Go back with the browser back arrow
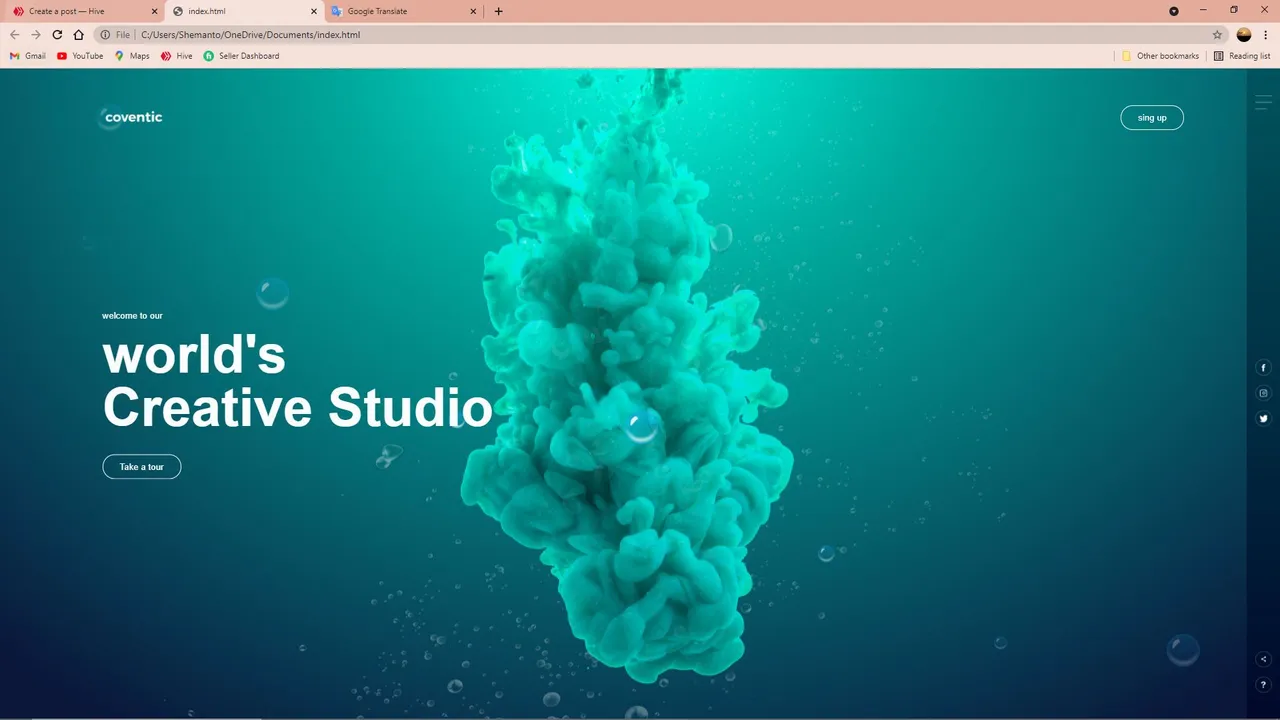The height and width of the screenshot is (720, 1280). [x=15, y=35]
